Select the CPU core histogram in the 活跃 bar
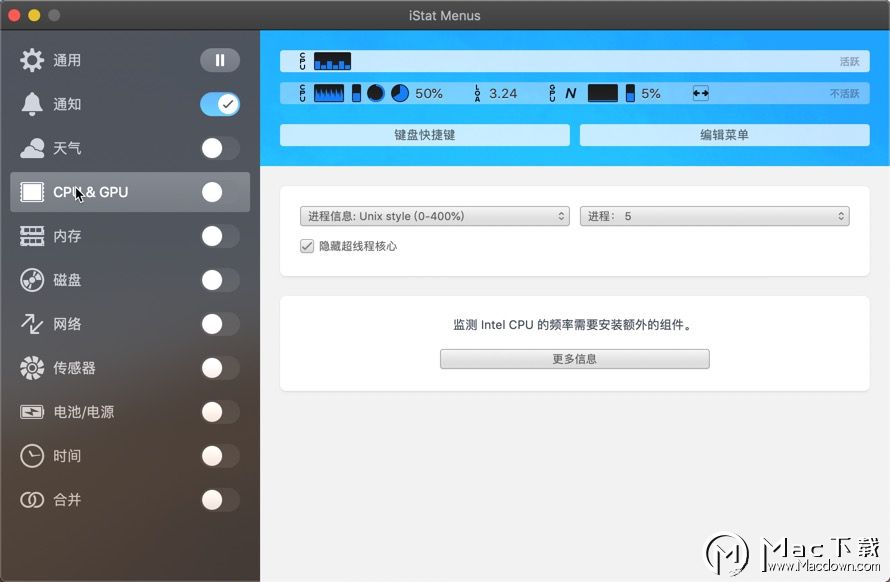This screenshot has width=890, height=582. click(333, 61)
